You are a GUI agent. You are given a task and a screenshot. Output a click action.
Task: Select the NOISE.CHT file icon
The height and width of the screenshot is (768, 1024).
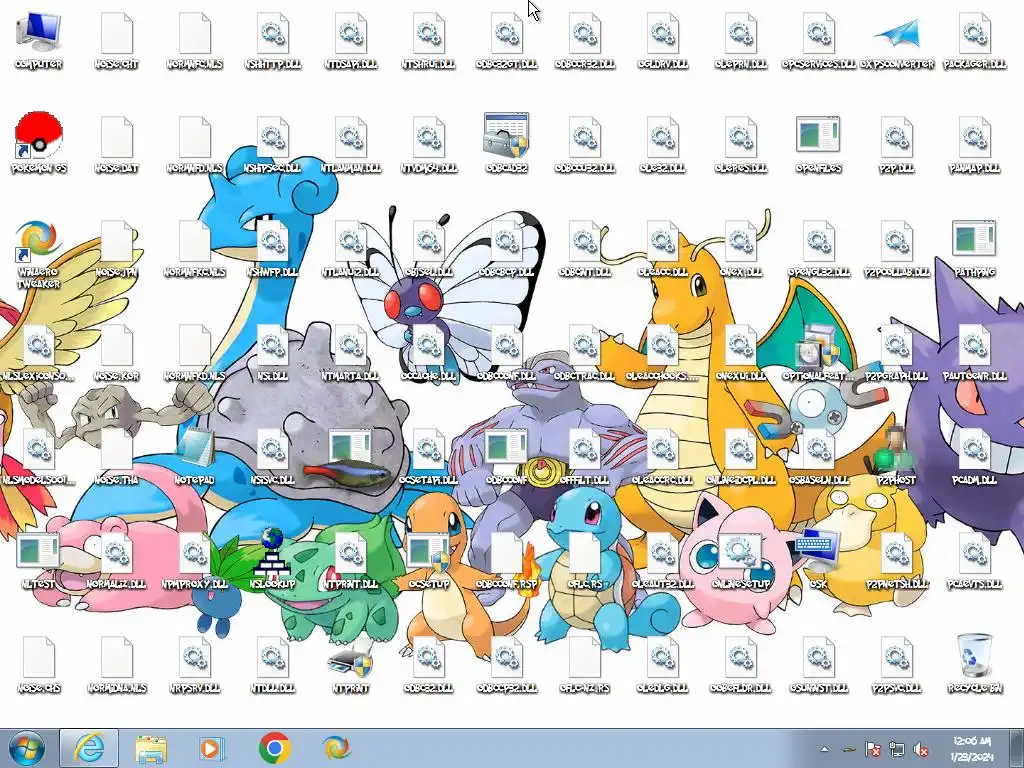point(117,33)
